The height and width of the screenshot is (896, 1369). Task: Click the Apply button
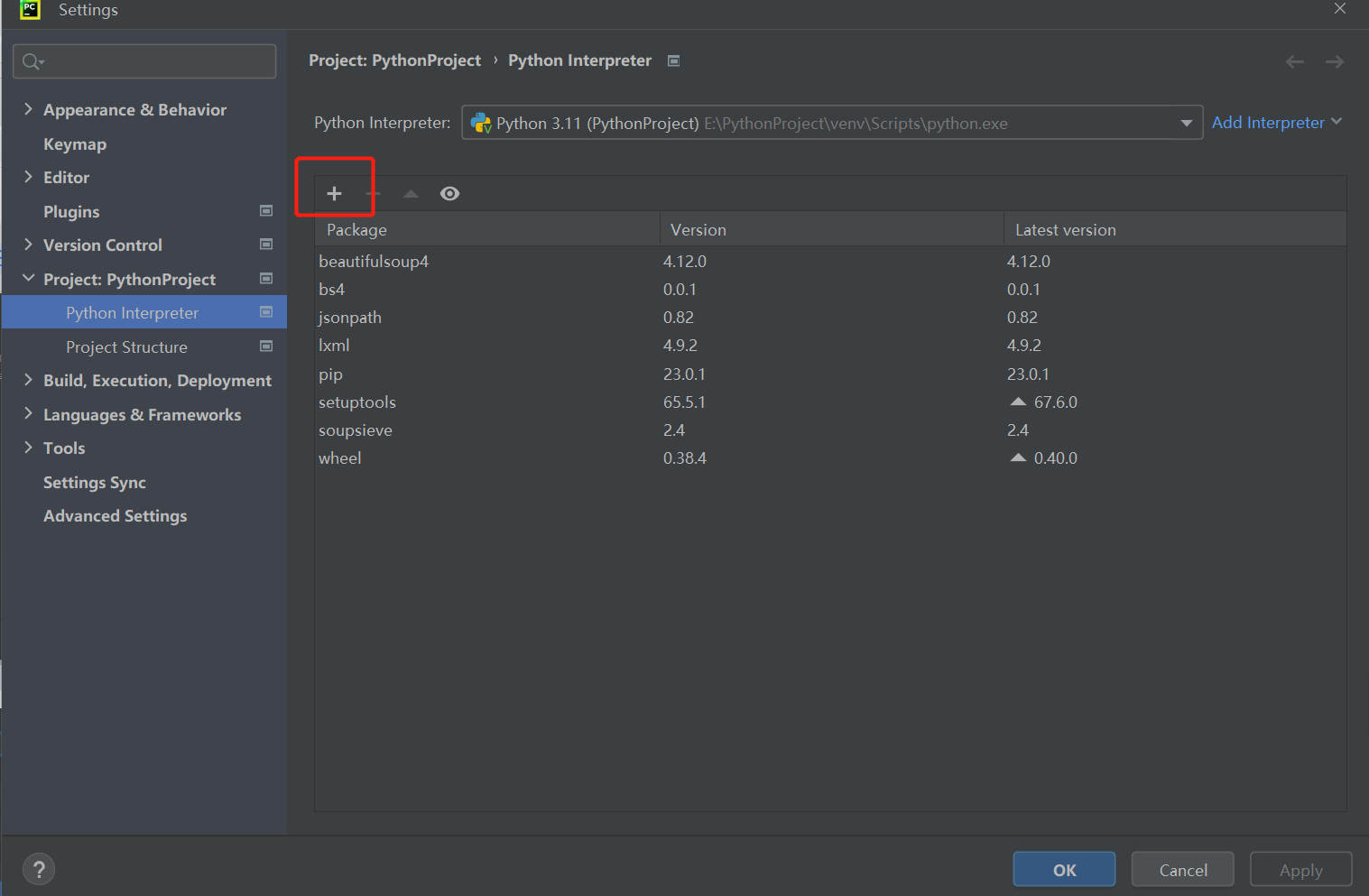click(x=1301, y=870)
